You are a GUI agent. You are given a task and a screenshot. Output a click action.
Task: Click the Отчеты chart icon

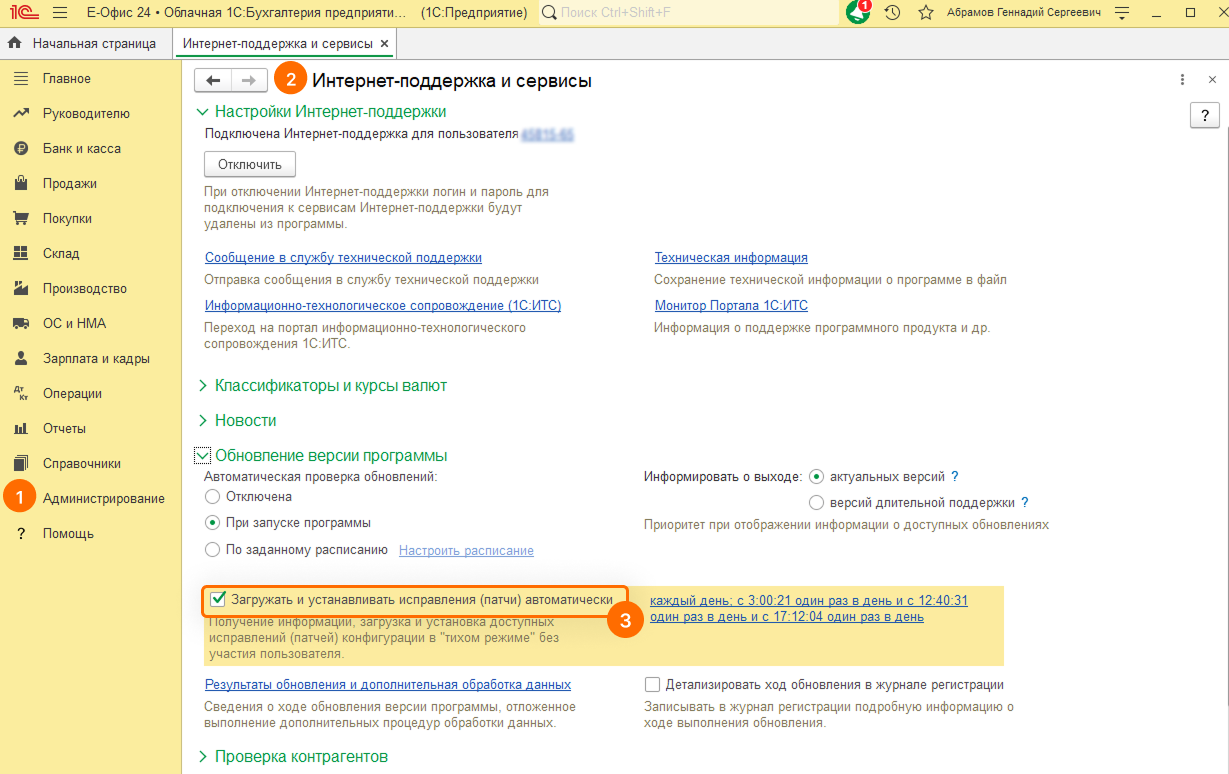tap(20, 429)
